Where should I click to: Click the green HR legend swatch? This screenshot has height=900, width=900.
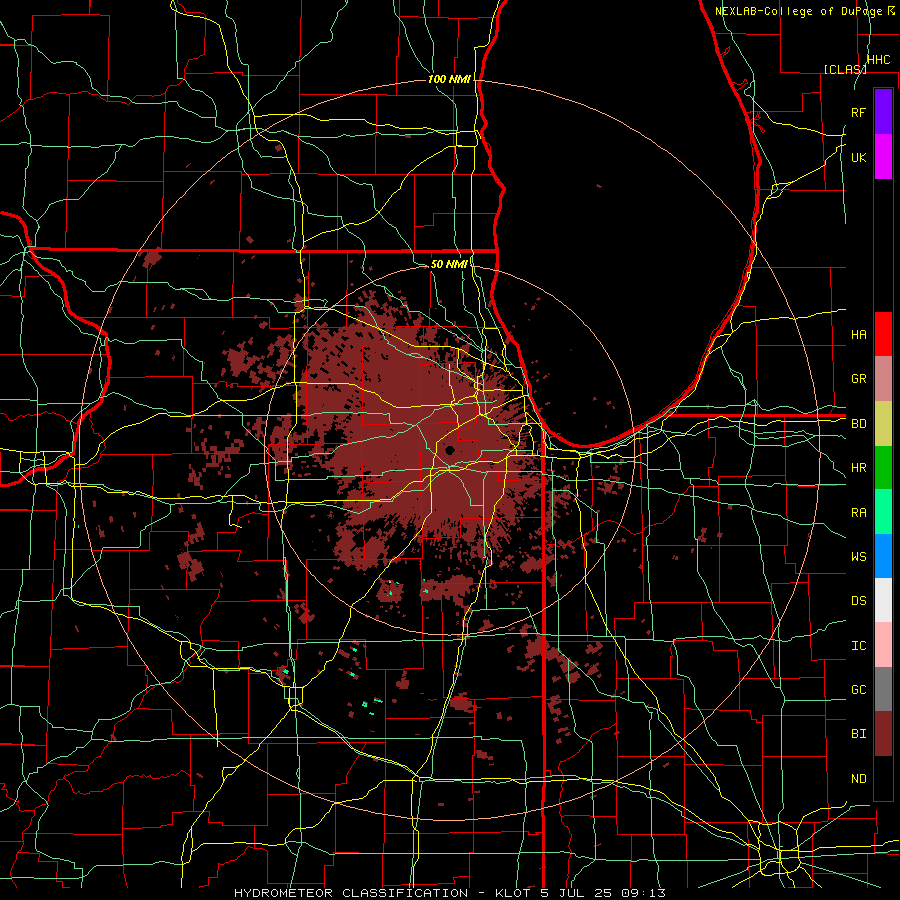pos(883,467)
